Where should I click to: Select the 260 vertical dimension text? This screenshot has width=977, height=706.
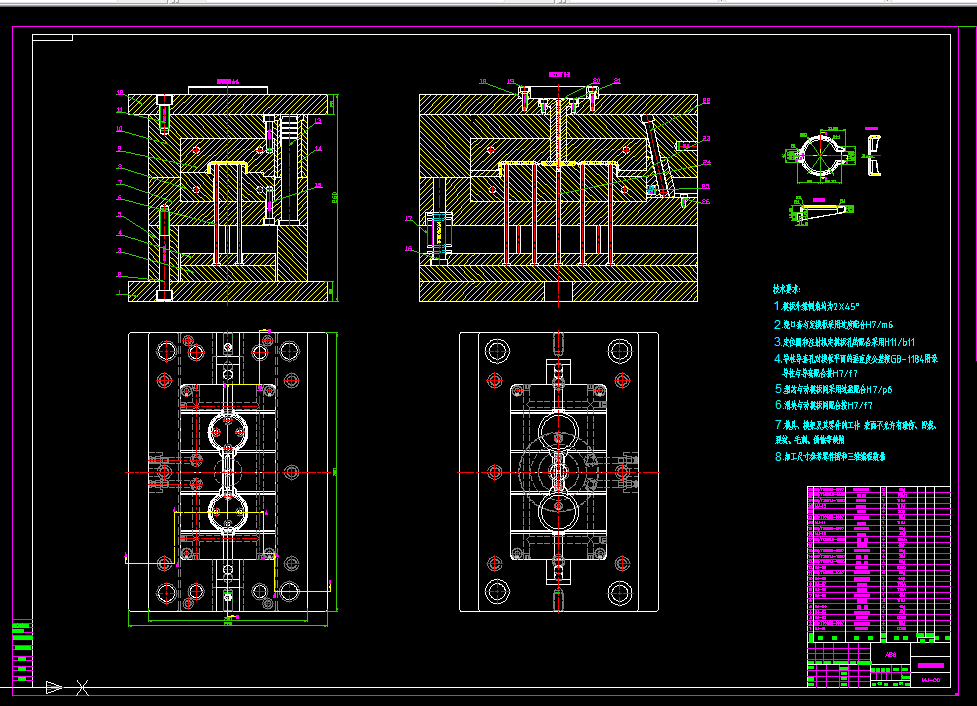[335, 197]
